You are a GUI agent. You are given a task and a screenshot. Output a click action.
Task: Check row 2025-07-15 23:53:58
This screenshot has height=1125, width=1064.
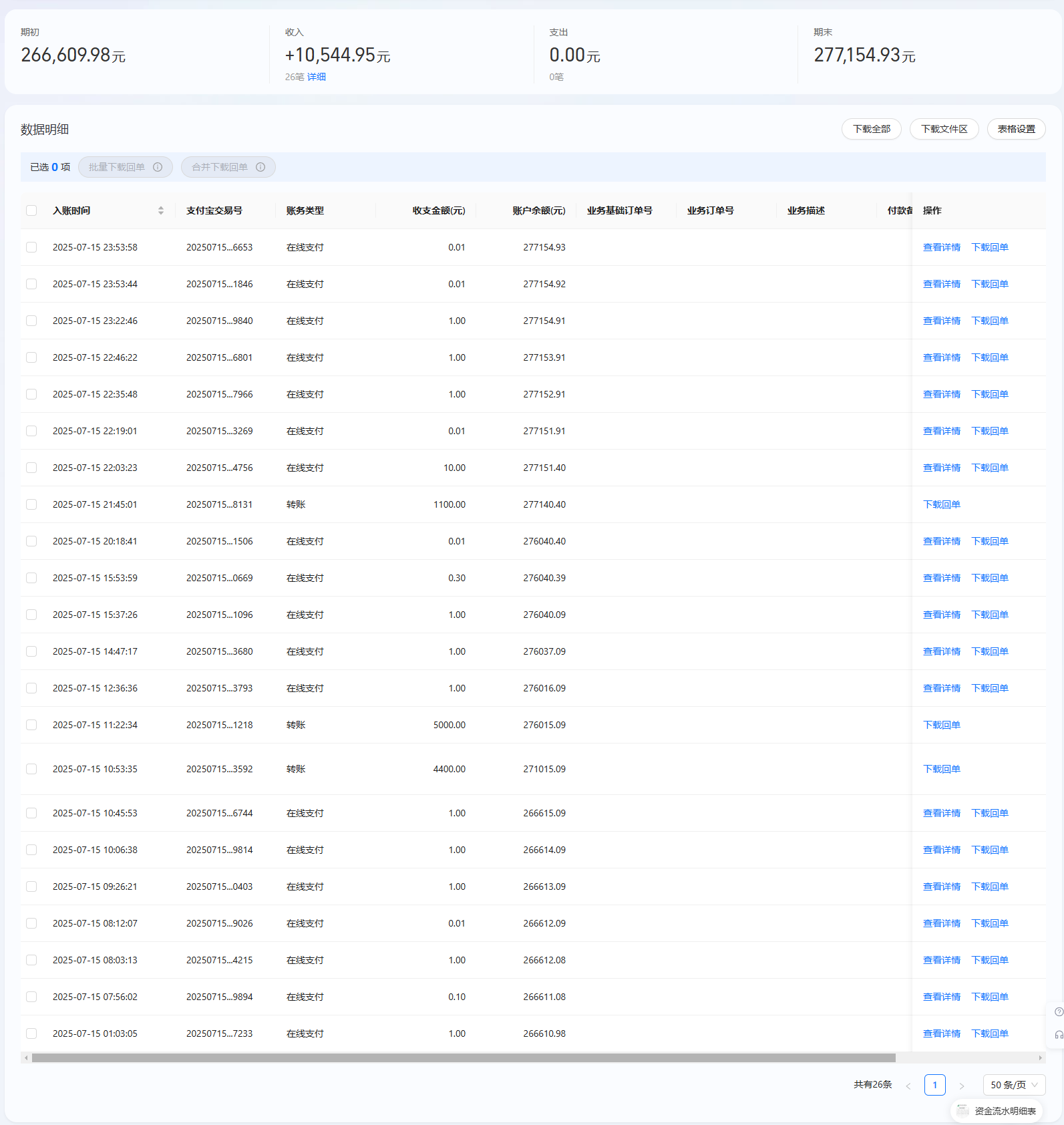tap(31, 247)
